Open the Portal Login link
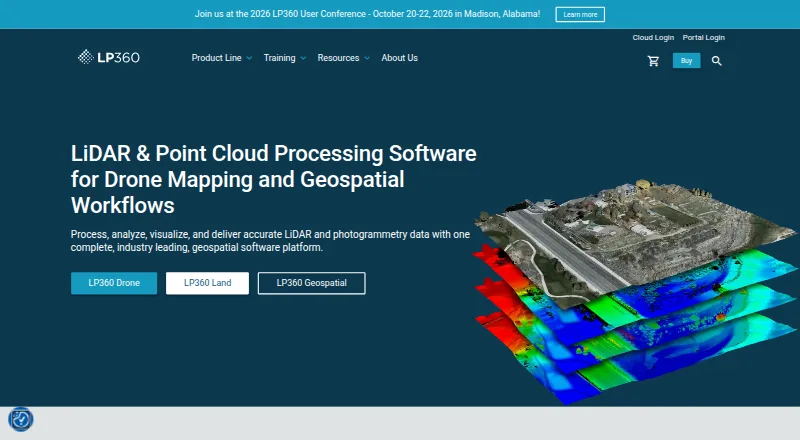 (x=704, y=38)
